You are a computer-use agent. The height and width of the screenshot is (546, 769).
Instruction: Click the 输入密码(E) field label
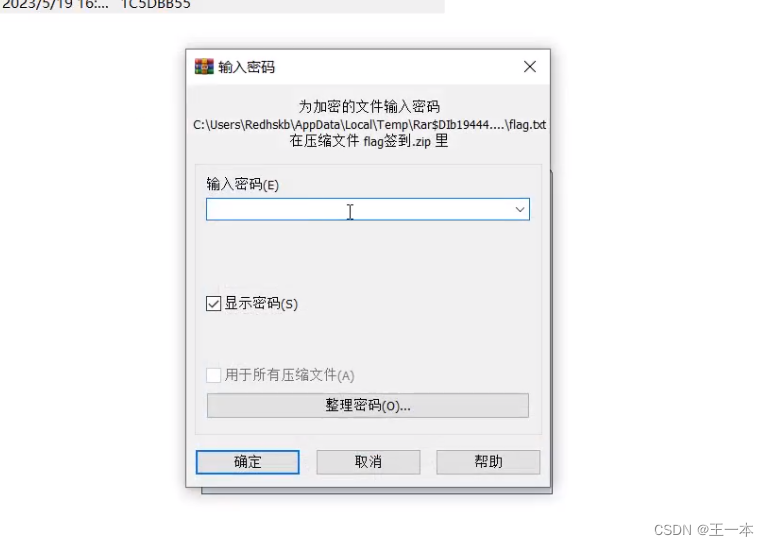242,184
